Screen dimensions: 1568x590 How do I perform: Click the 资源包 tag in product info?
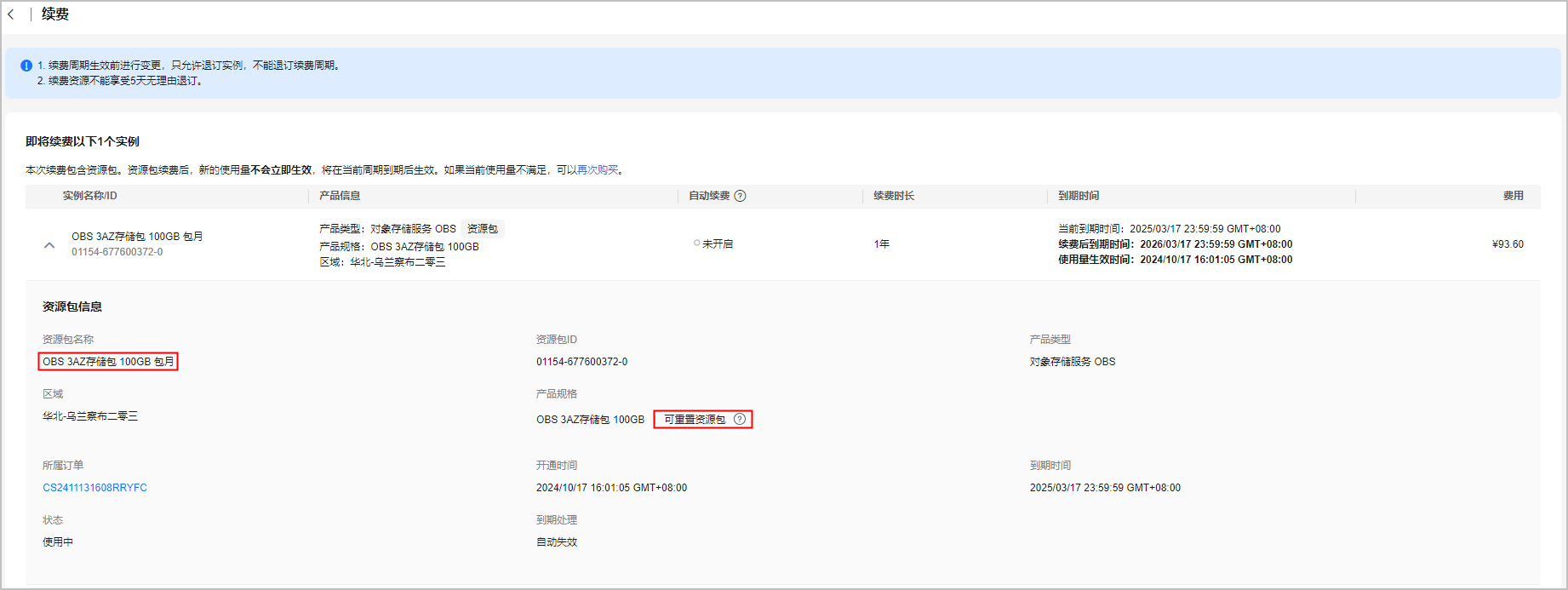pyautogui.click(x=483, y=229)
